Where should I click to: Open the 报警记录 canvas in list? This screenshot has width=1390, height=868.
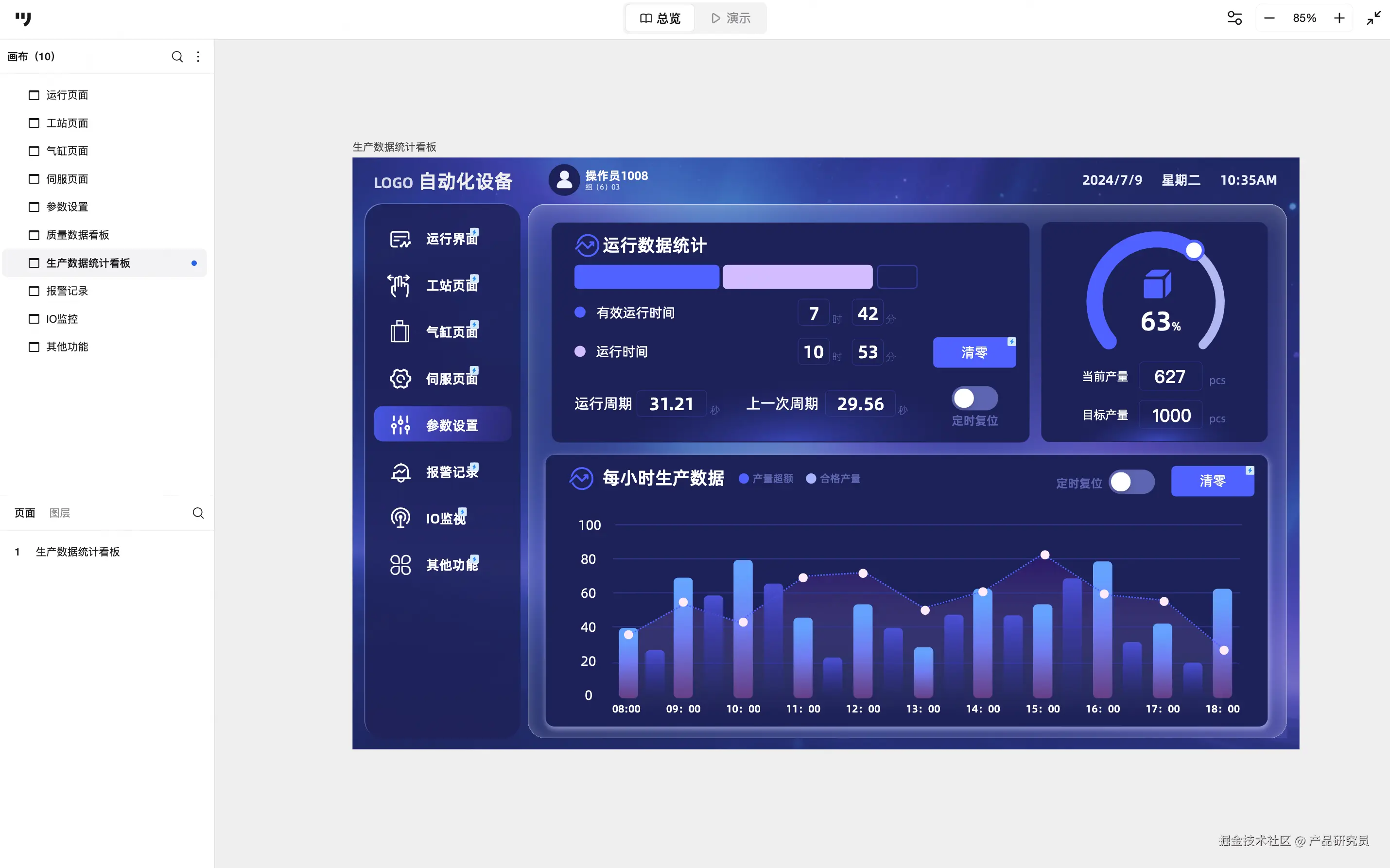tap(67, 291)
